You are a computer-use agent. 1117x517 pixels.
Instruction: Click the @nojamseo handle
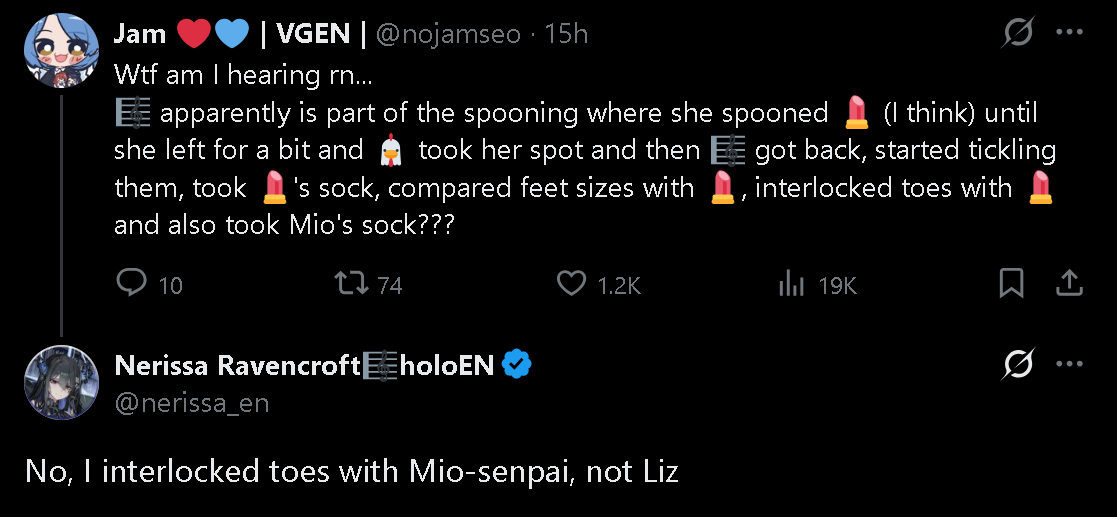pyautogui.click(x=448, y=34)
